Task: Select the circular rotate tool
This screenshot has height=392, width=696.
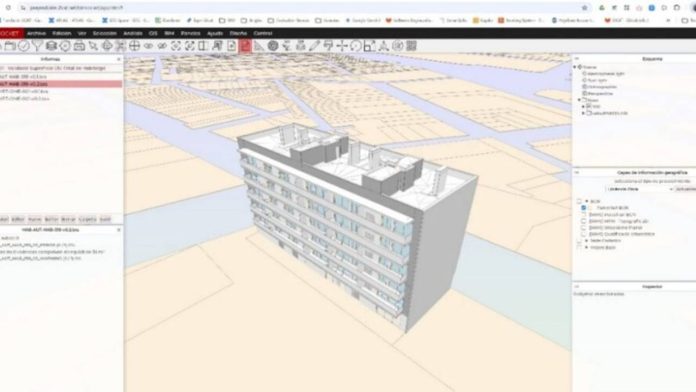Action: (x=356, y=46)
